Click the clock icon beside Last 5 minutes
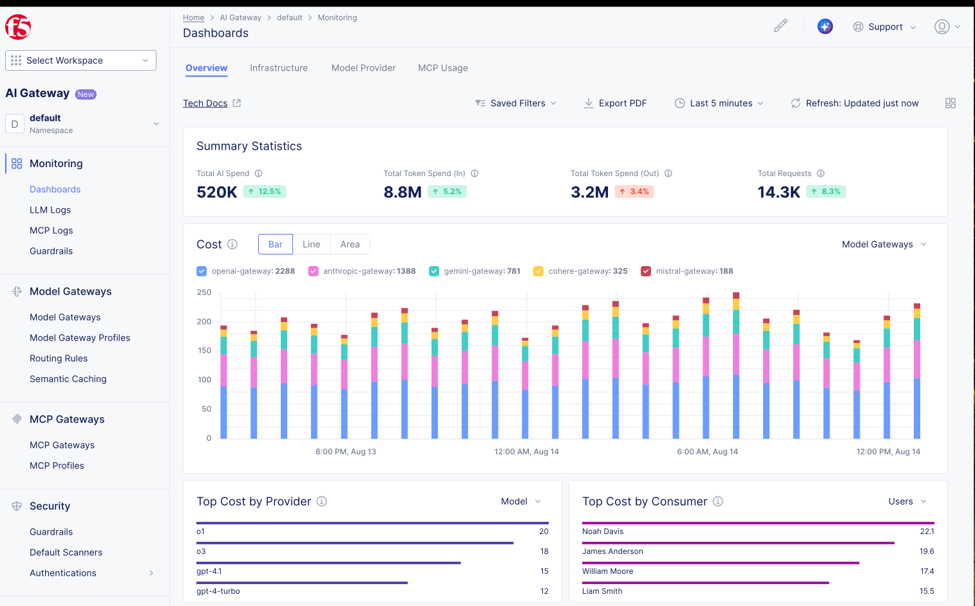Screen dimensions: 975x606 (x=680, y=103)
